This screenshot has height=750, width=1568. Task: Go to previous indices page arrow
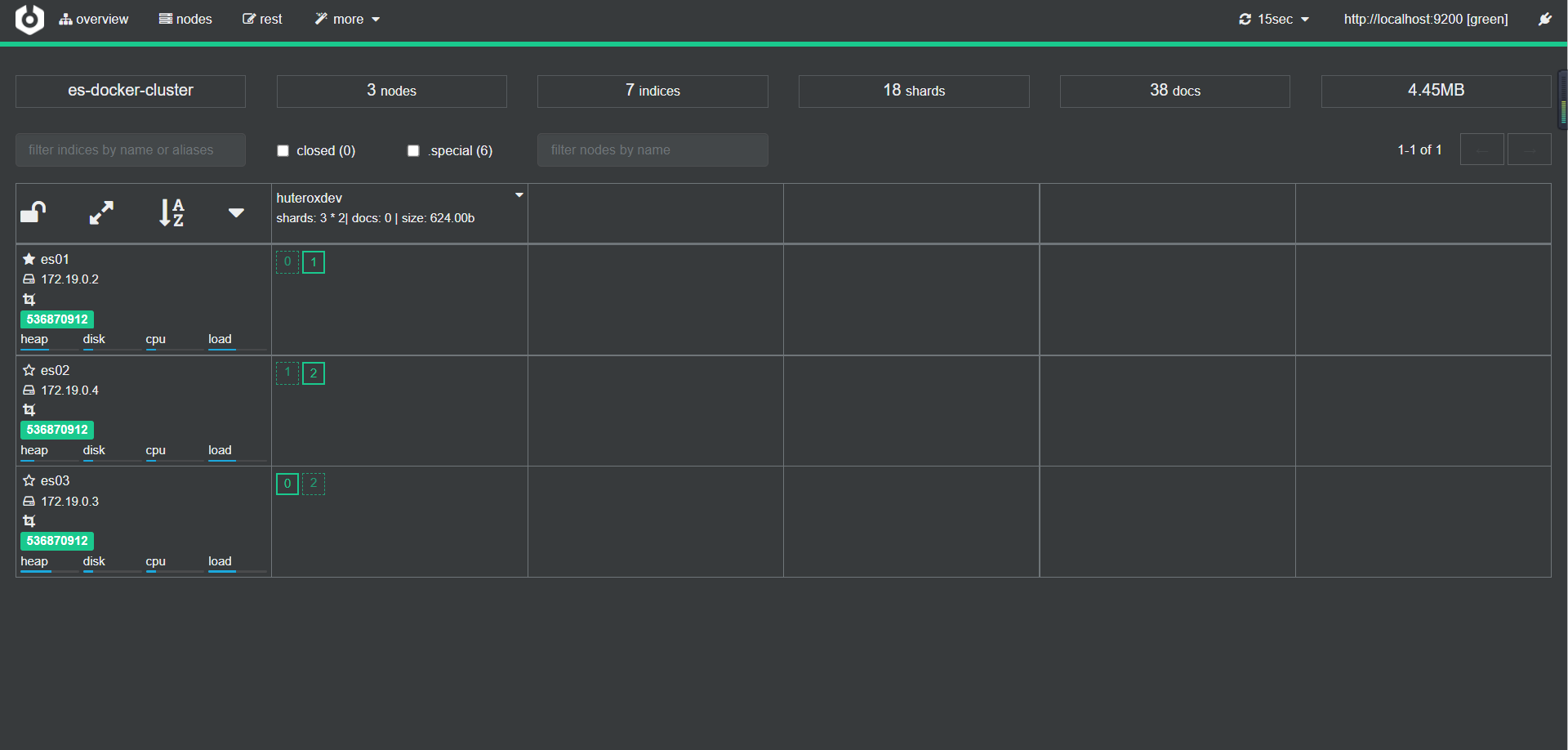click(x=1482, y=150)
